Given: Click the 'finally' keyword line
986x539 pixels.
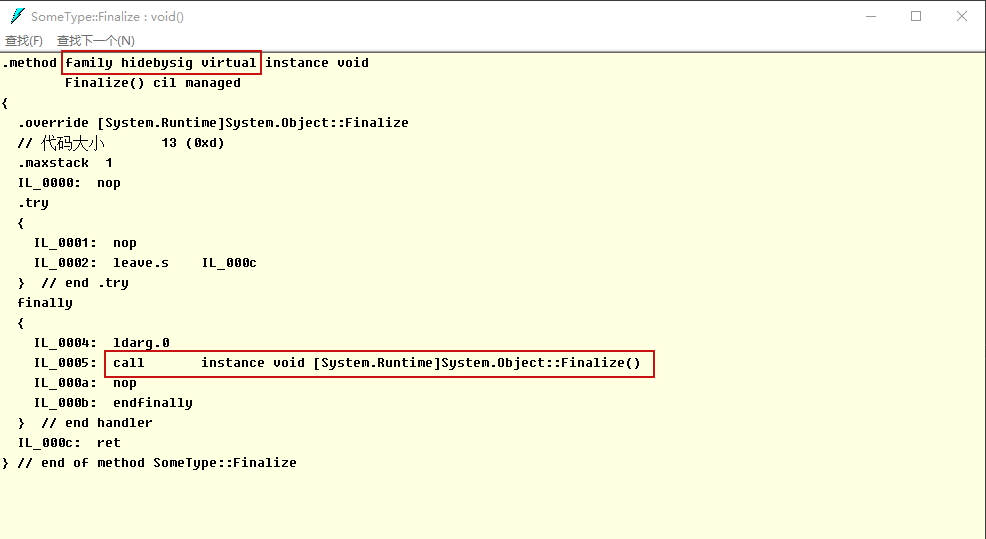Looking at the screenshot, I should (x=45, y=303).
